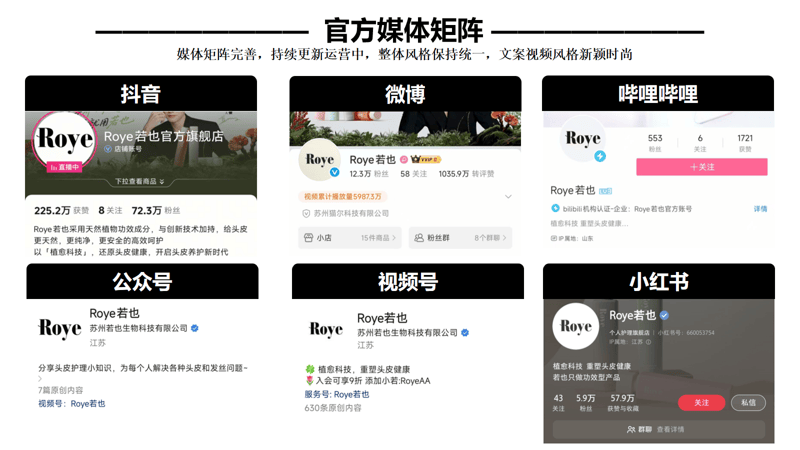Image resolution: width=800 pixels, height=450 pixels.
Task: Click the WeChat official account Roye logo
Action: click(x=59, y=328)
